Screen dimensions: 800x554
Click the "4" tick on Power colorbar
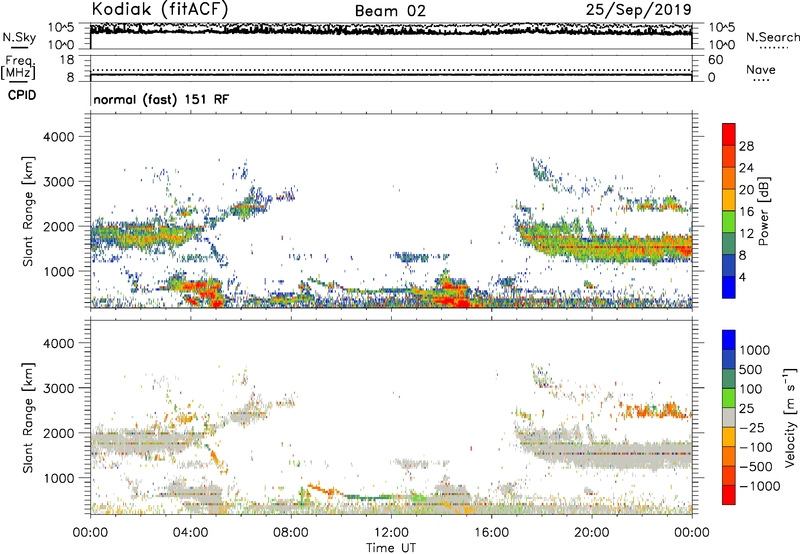pyautogui.click(x=742, y=278)
